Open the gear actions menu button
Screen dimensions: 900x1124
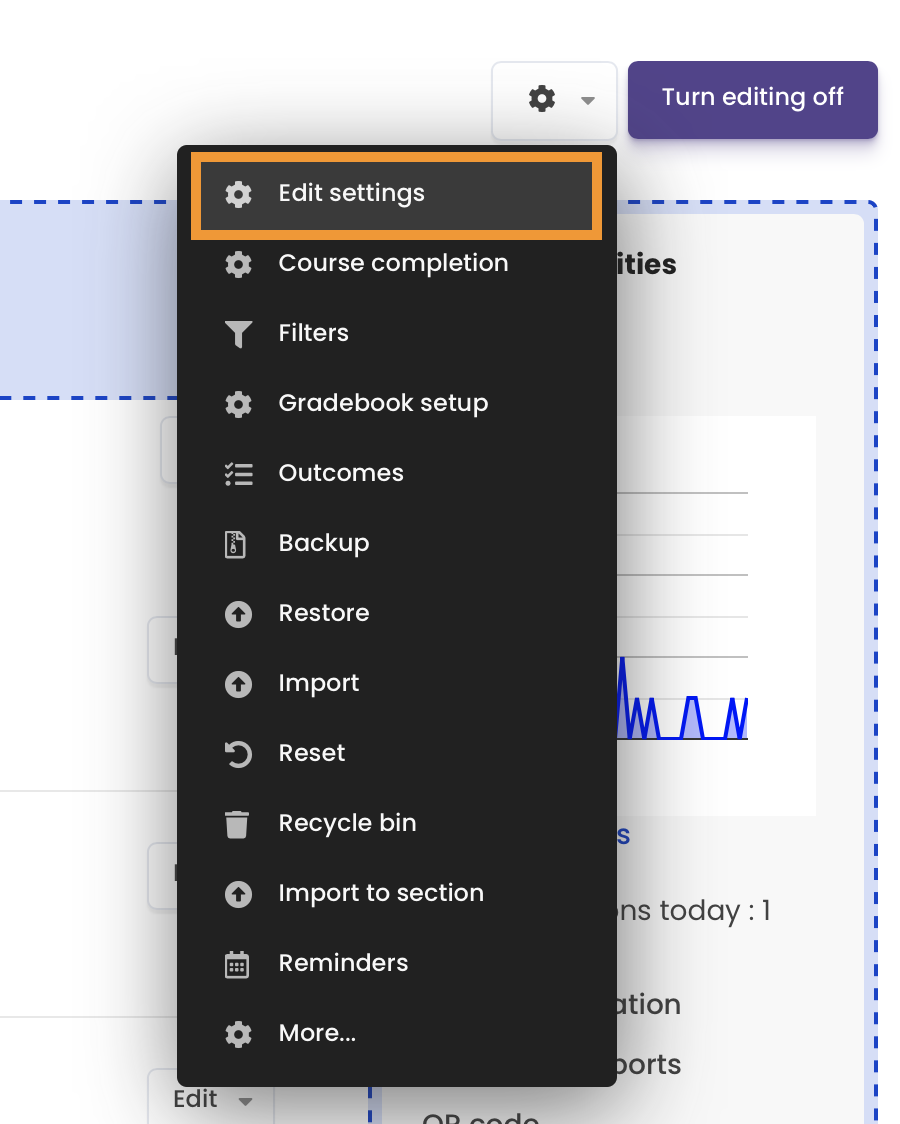554,100
